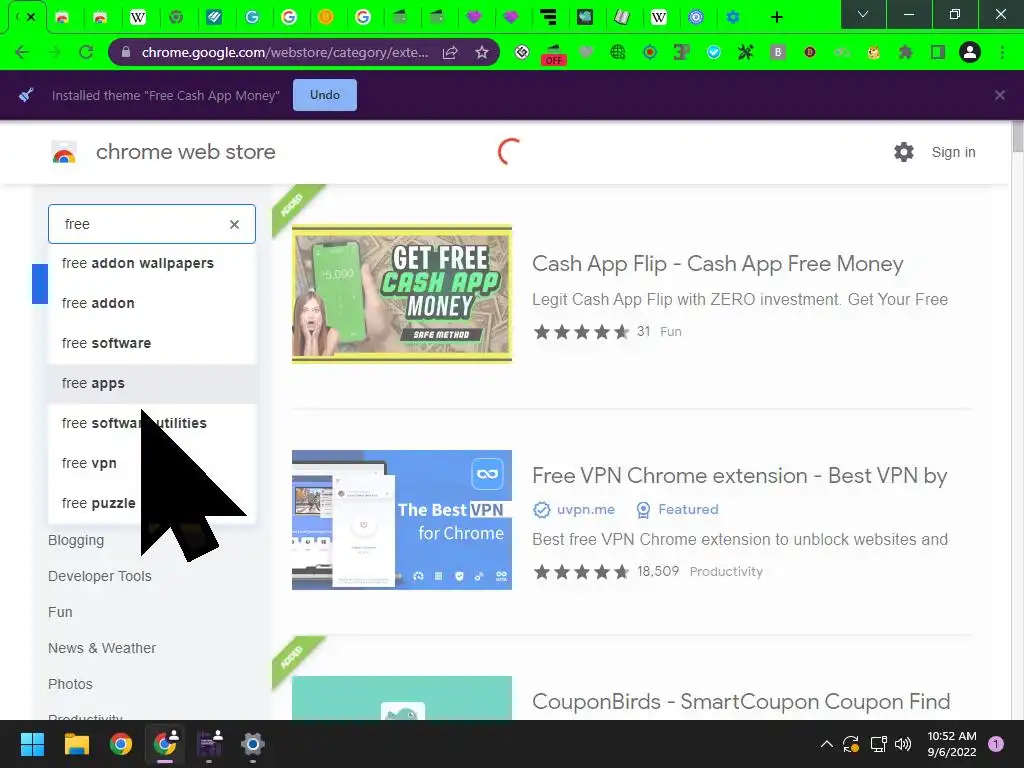Open the crossed tools extension icon

click(x=745, y=52)
